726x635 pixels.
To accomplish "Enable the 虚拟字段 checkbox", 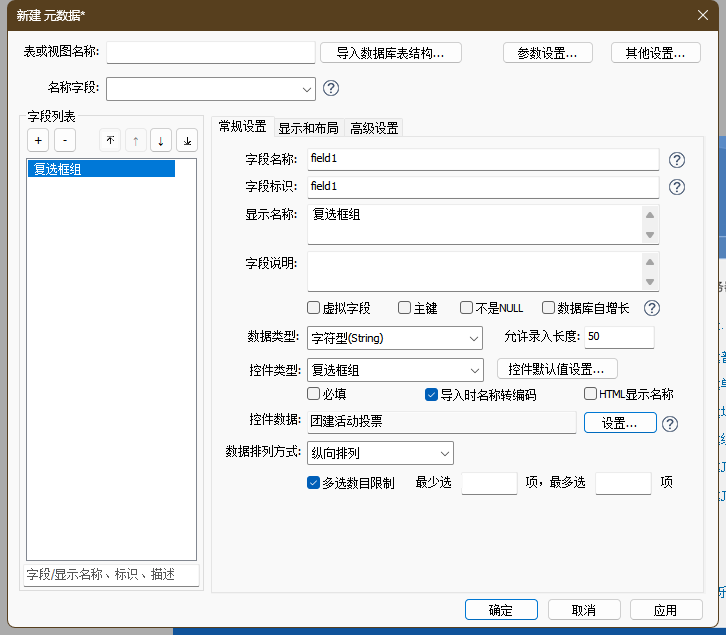I will point(314,308).
